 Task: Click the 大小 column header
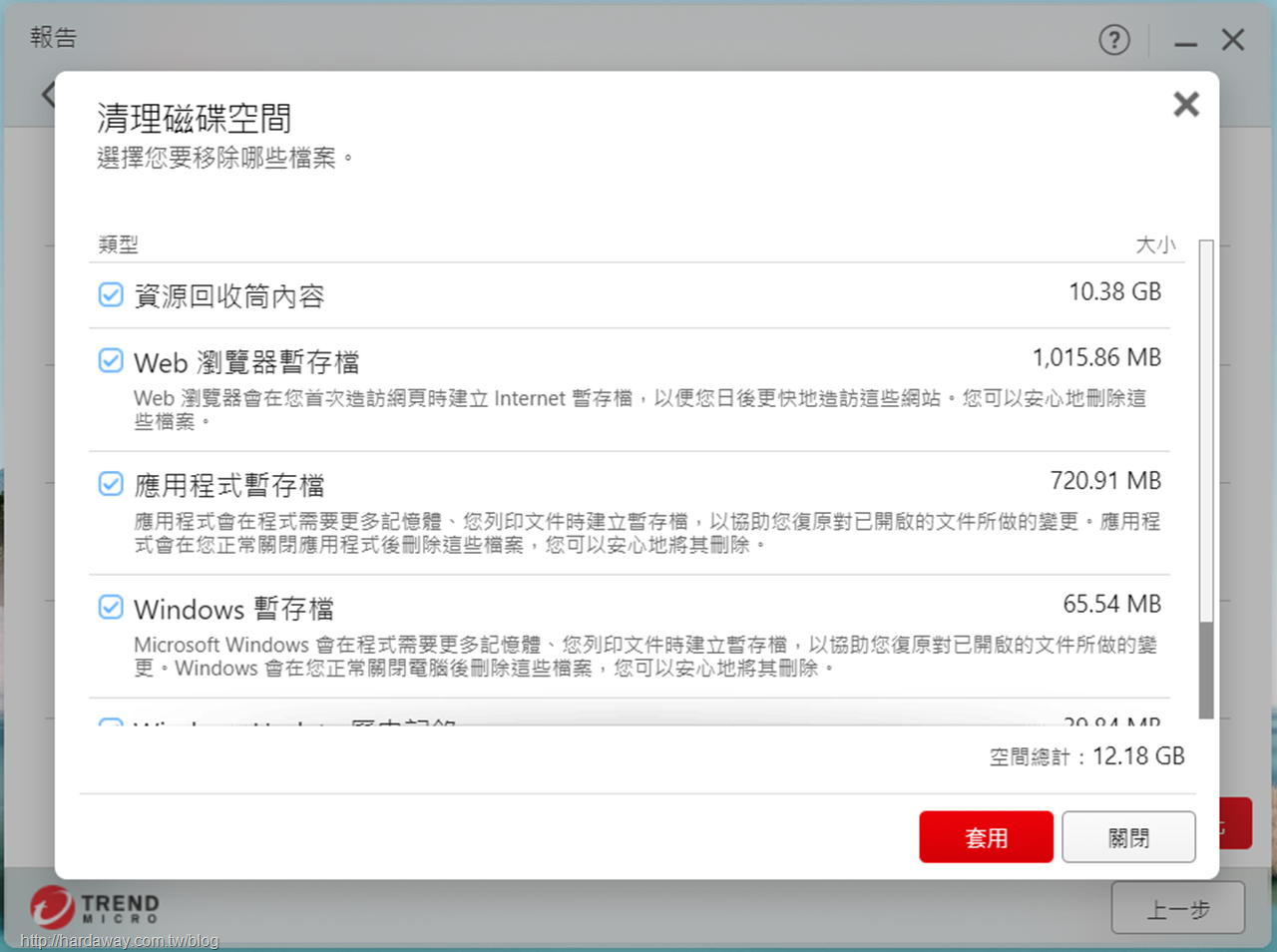coord(1155,244)
